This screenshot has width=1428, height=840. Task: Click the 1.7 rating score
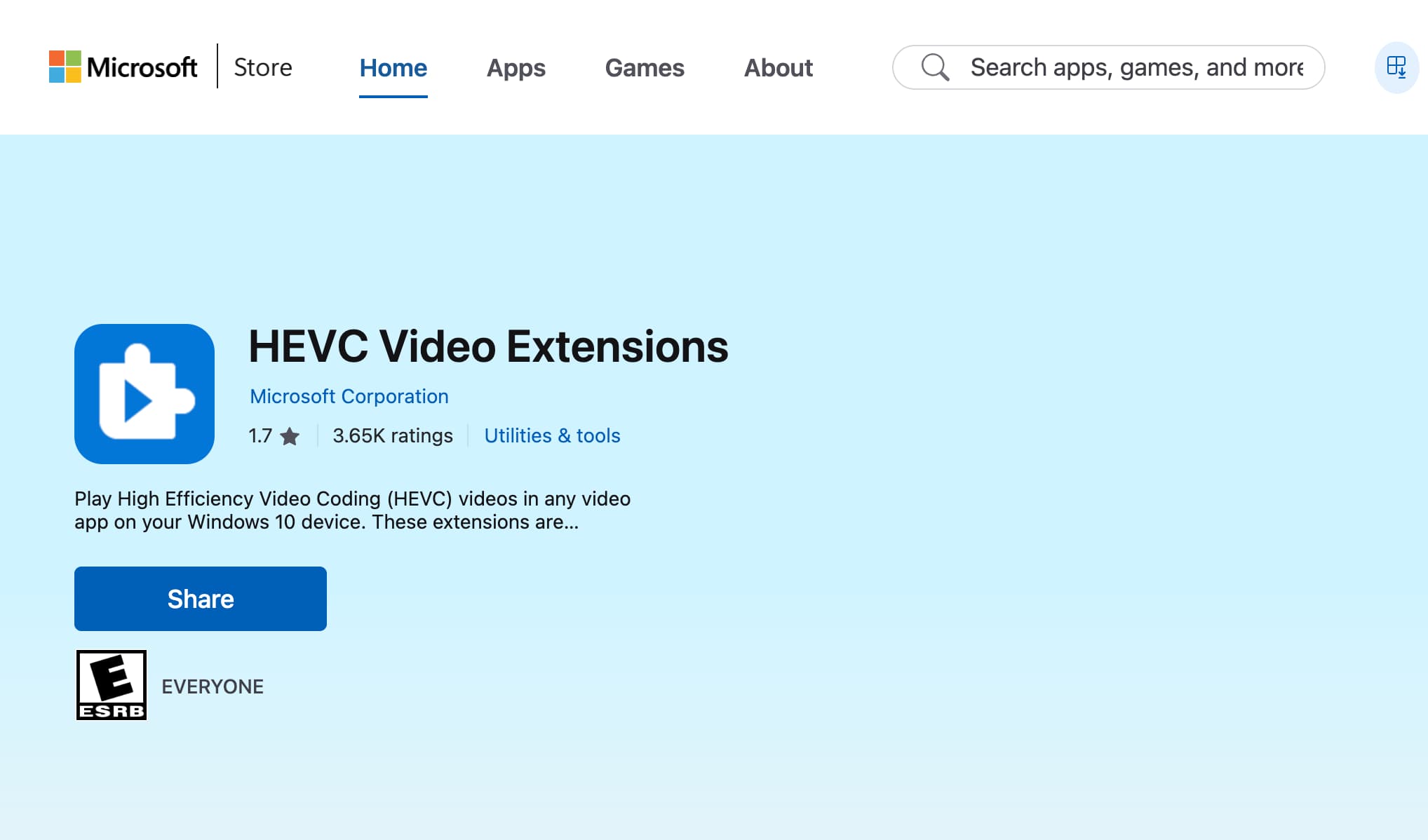point(260,435)
